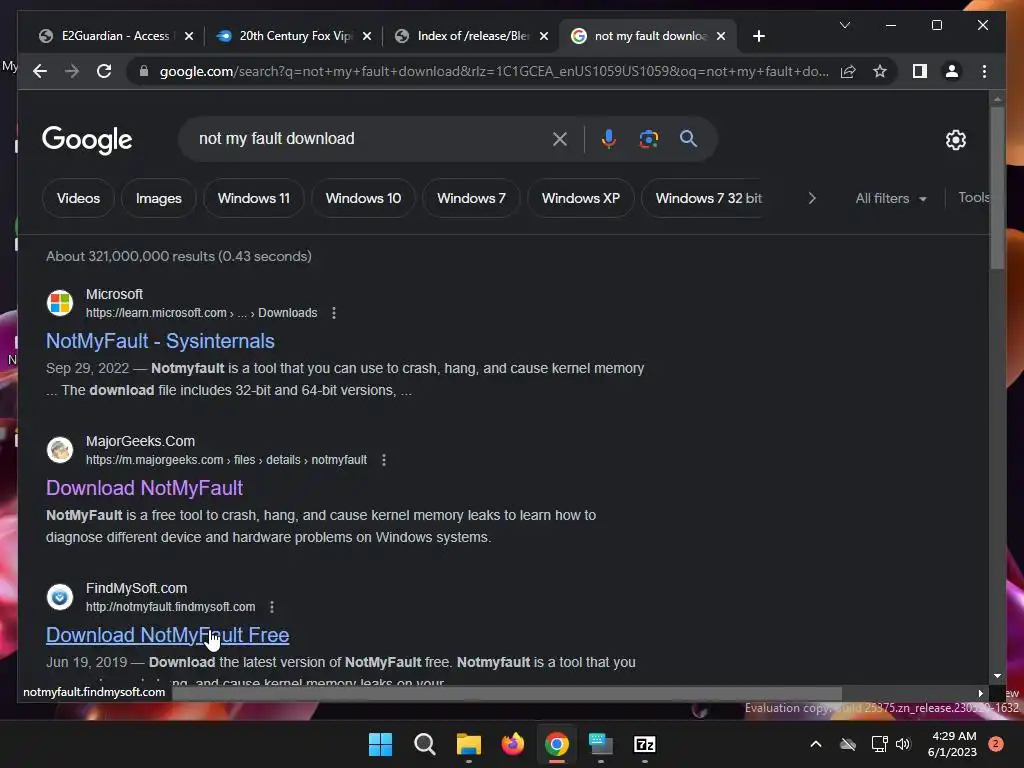Screen dimensions: 1024x768
Task: Open more options for Microsoft result
Action: point(334,313)
